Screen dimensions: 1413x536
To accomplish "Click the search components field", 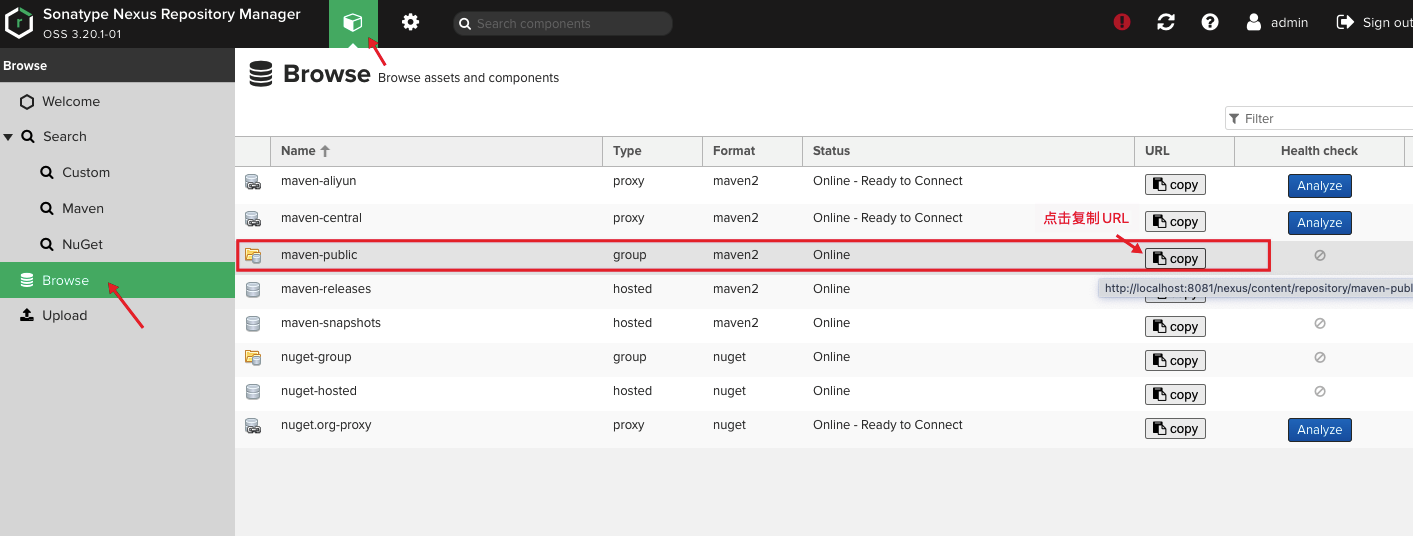I will click(563, 23).
